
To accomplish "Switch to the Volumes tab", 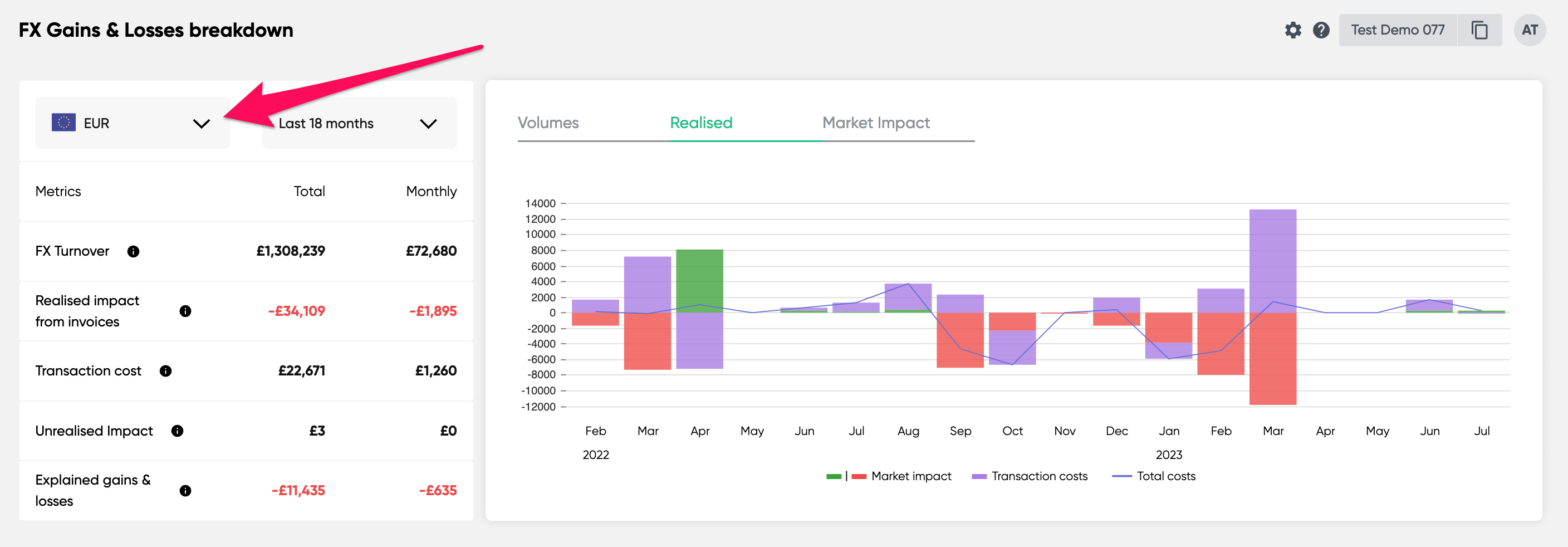I will click(x=547, y=123).
